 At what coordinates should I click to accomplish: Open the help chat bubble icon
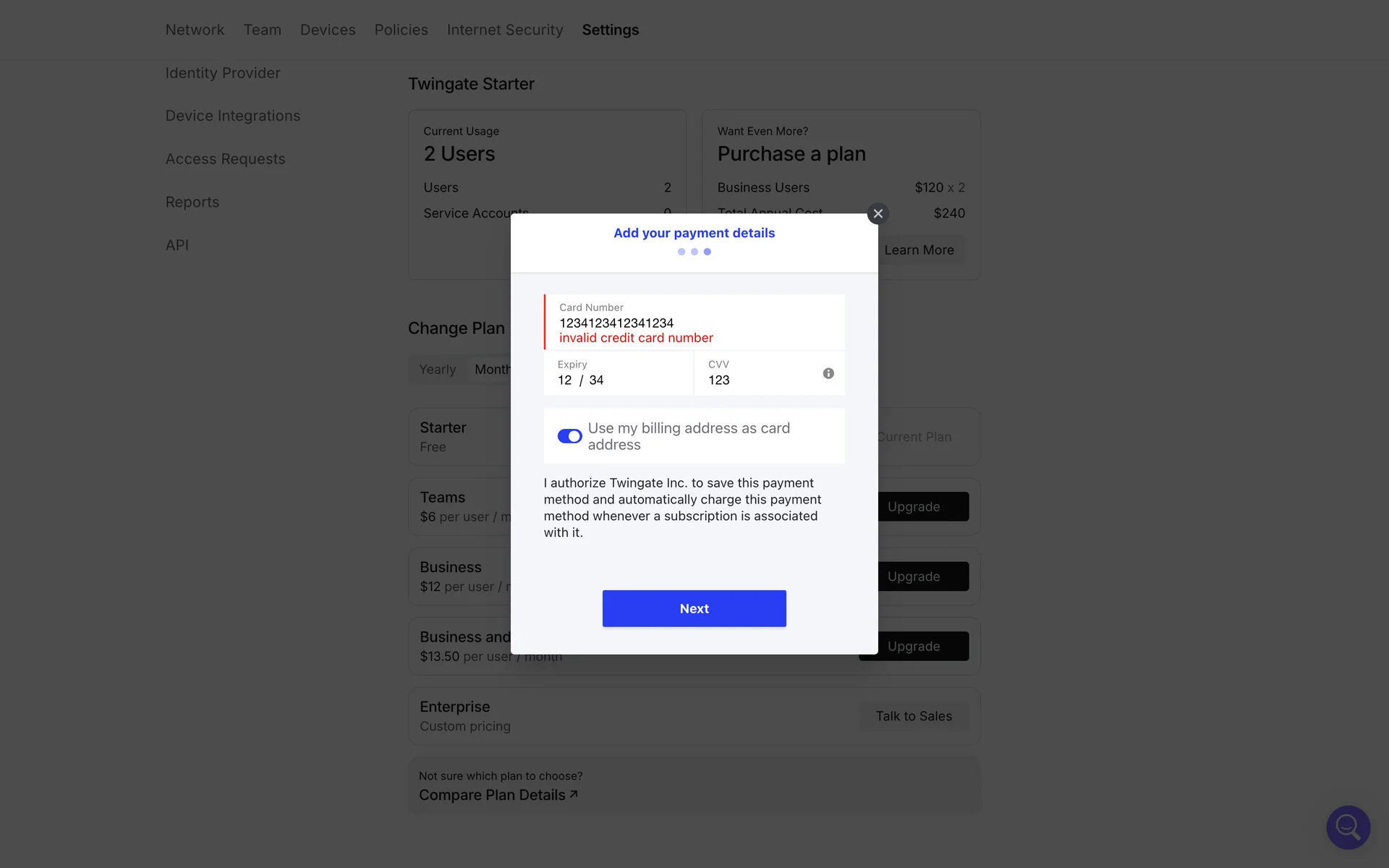(1347, 827)
